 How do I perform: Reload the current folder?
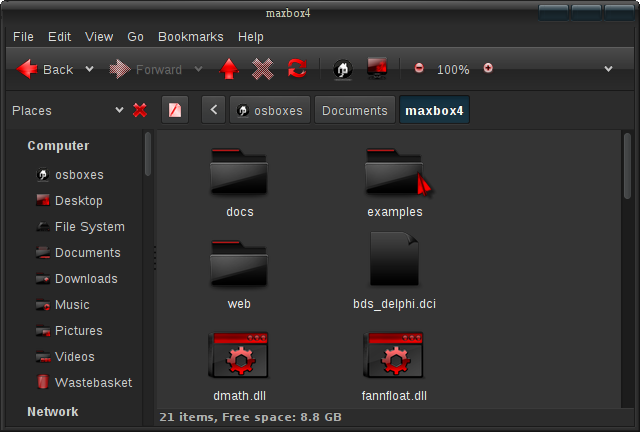[296, 69]
